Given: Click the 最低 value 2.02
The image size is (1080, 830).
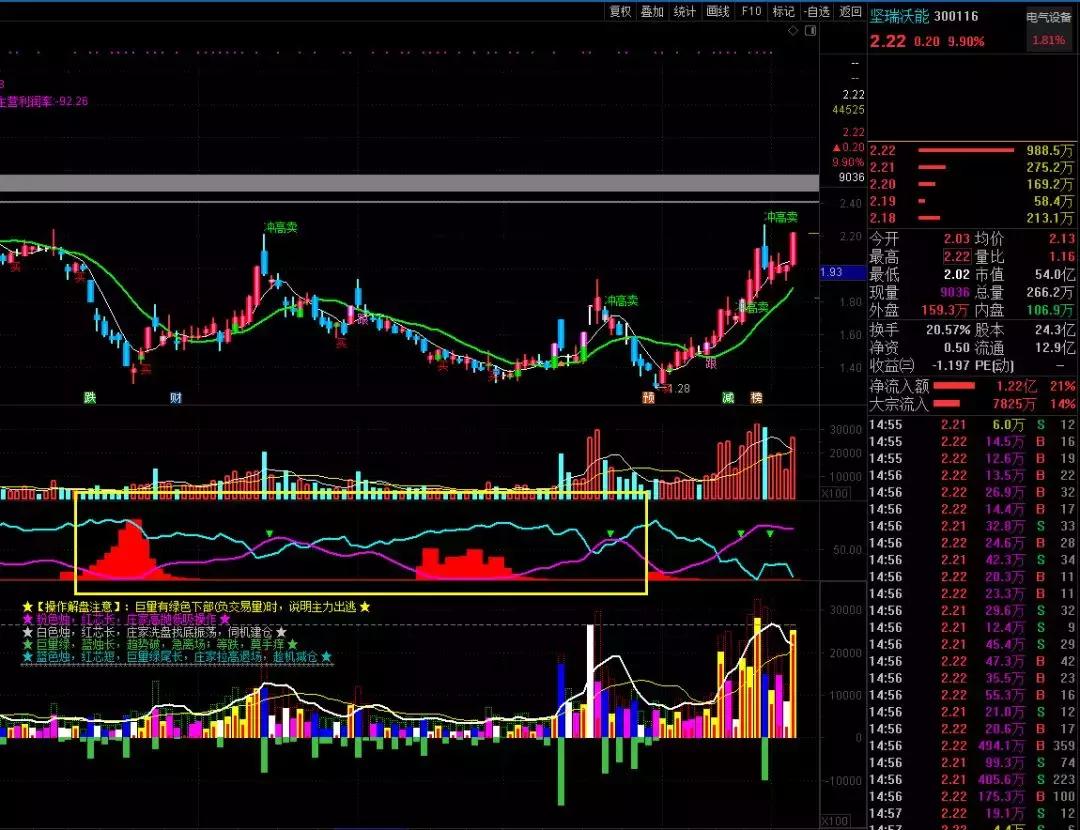Looking at the screenshot, I should (957, 274).
